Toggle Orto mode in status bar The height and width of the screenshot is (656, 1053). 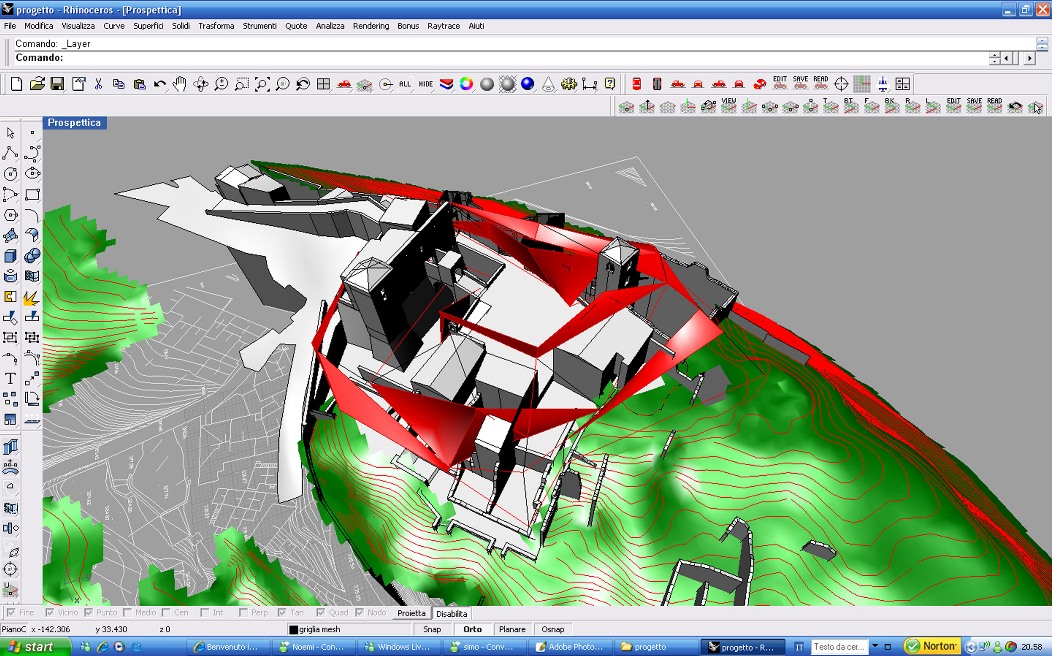tap(472, 629)
